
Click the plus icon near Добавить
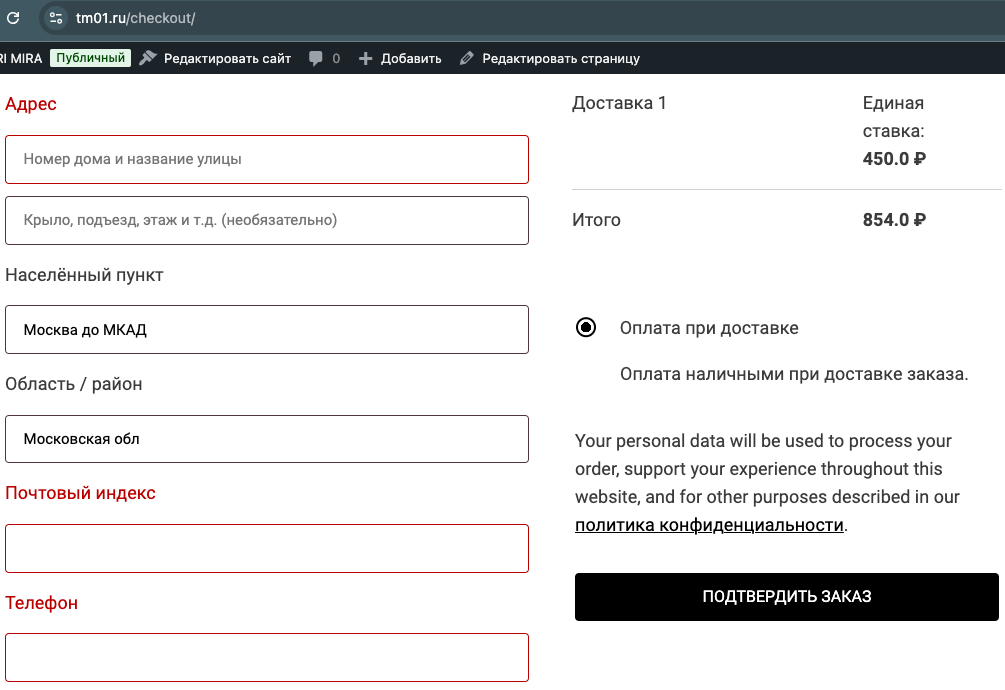pos(365,58)
